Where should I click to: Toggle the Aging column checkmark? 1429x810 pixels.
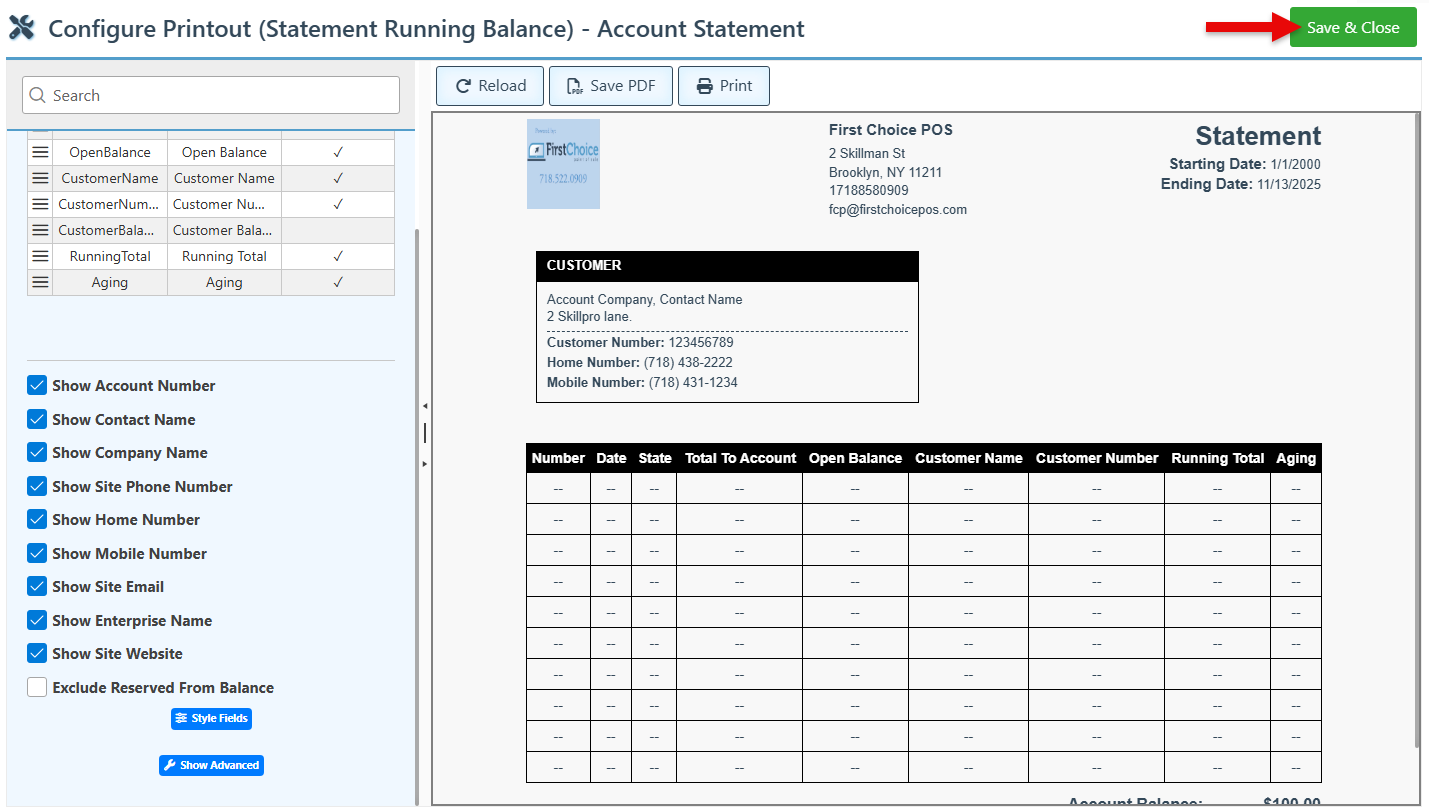tap(338, 282)
